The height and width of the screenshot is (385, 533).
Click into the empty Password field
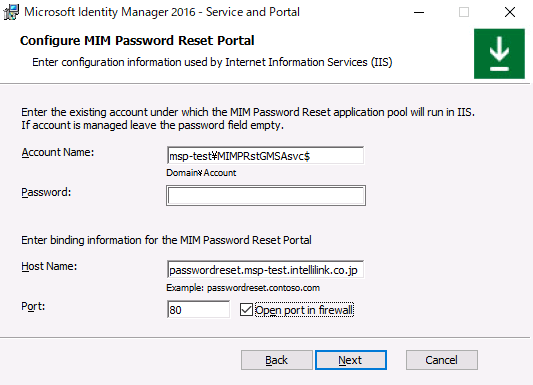click(266, 195)
